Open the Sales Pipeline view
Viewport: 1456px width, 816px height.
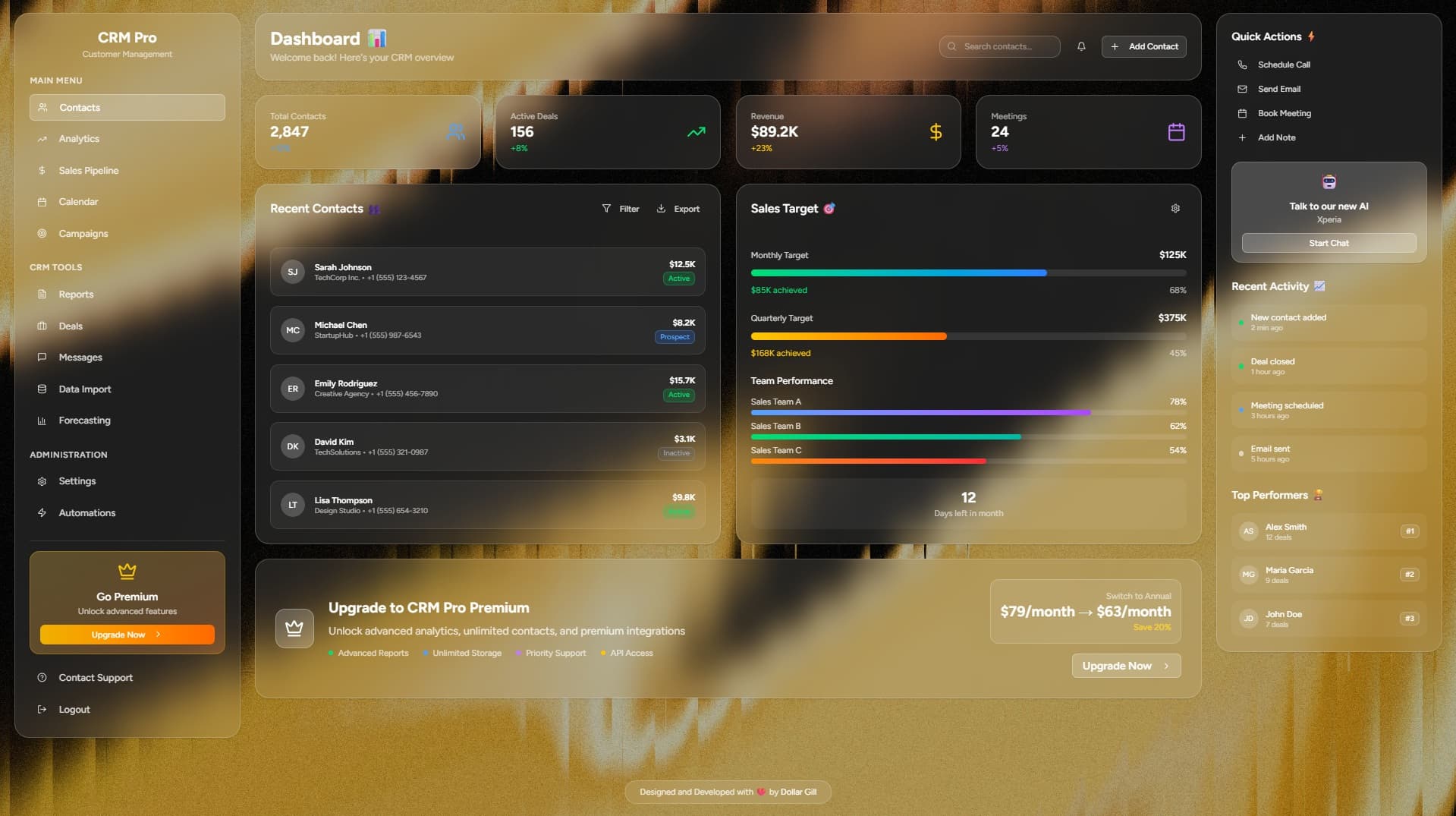pyautogui.click(x=88, y=170)
